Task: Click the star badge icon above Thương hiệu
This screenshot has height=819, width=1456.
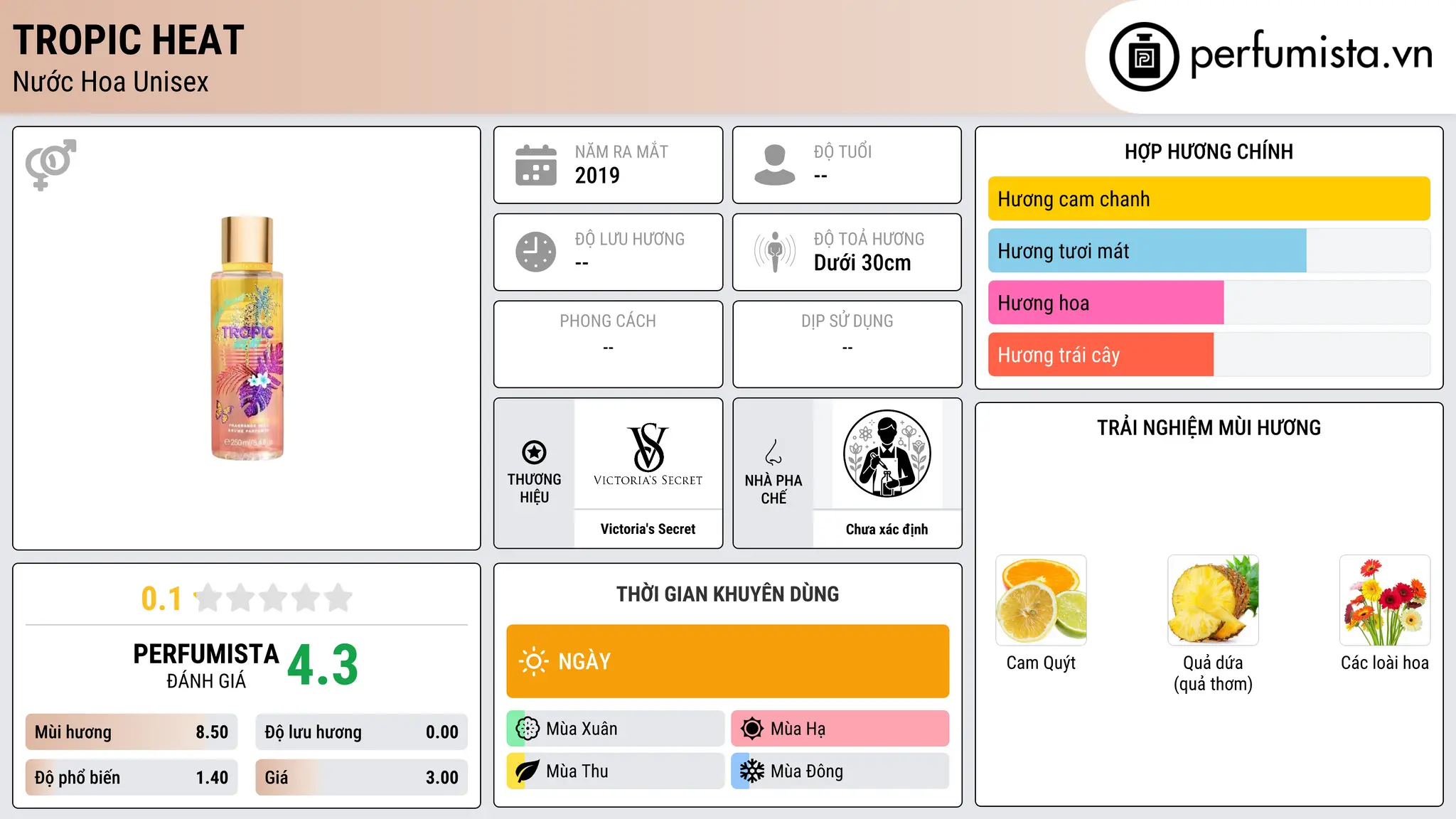Action: click(534, 452)
